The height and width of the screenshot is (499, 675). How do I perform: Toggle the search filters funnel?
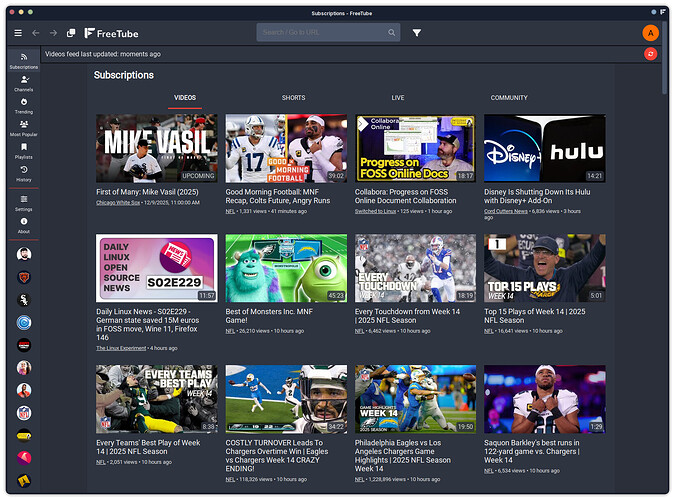tap(417, 33)
